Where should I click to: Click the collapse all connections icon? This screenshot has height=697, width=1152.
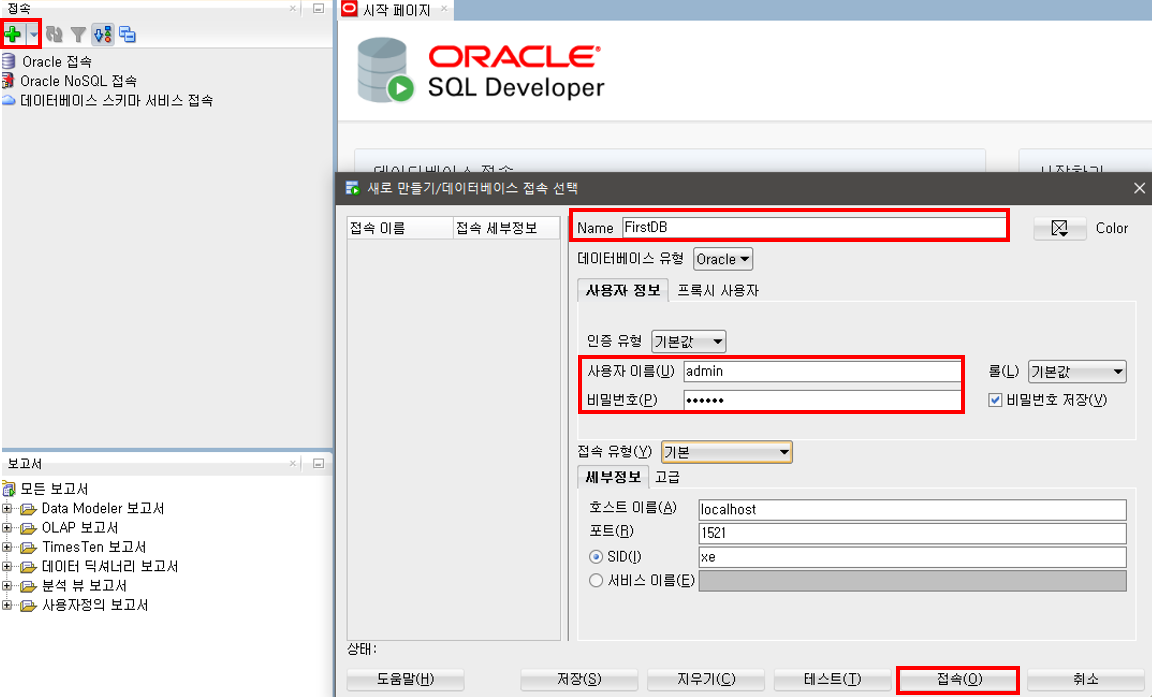(127, 34)
